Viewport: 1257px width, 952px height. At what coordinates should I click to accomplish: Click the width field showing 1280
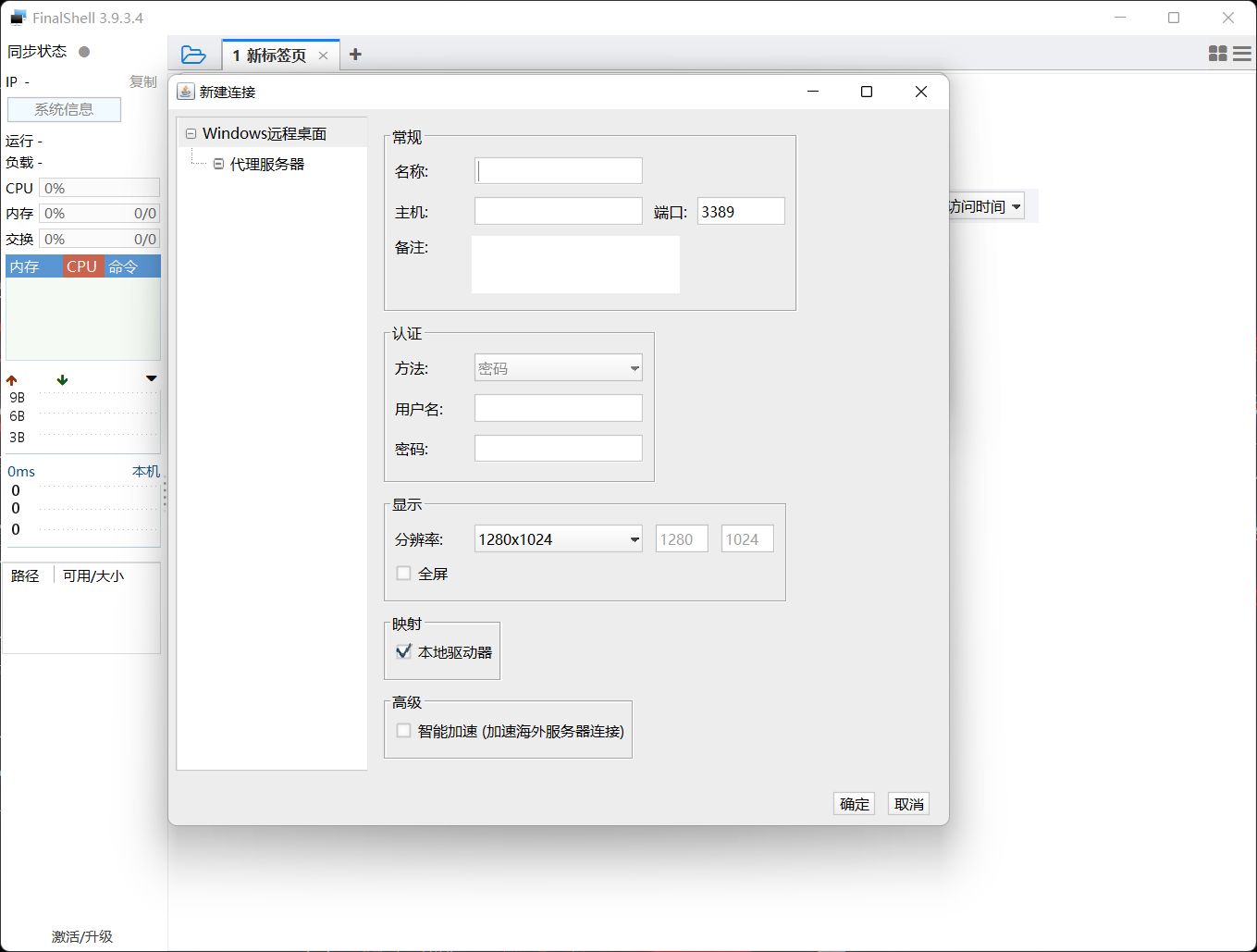pos(682,538)
